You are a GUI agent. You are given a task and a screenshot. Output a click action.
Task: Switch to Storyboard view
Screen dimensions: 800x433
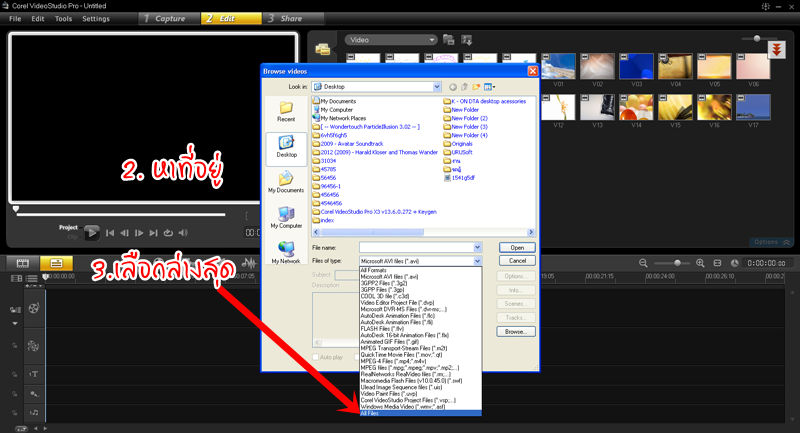(23, 263)
